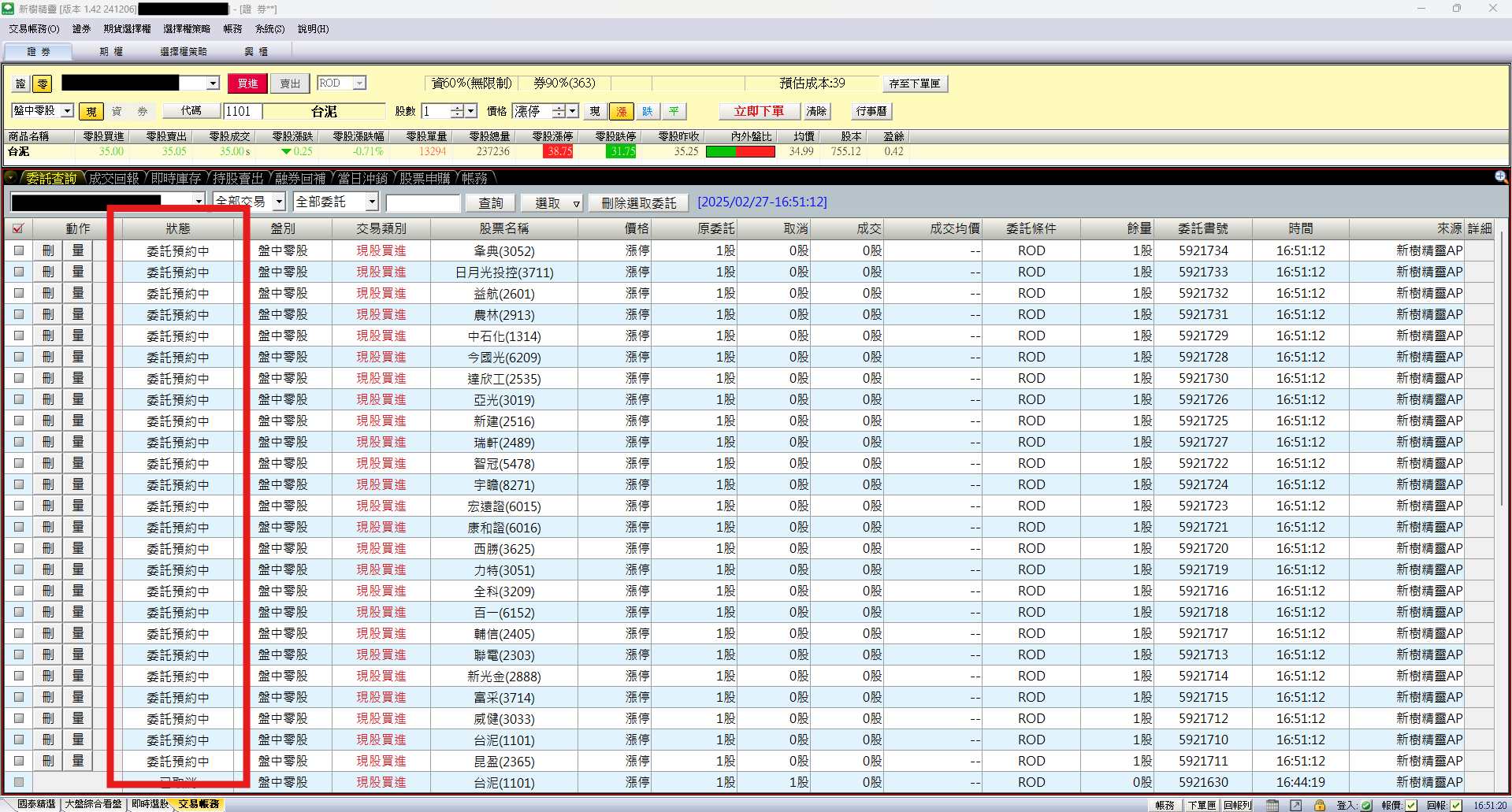Check the box for 宇瞻(8271) order row
The height and width of the screenshot is (812, 1512).
[x=19, y=484]
